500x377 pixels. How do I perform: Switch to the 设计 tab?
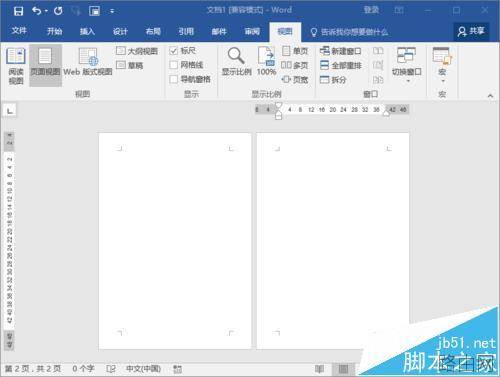(120, 31)
